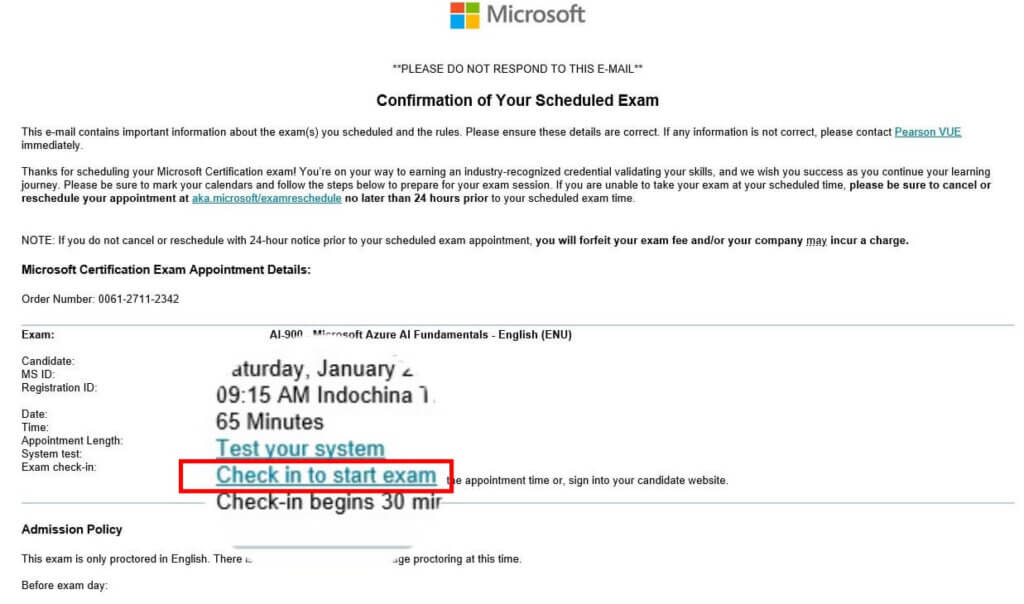The image size is (1024, 604).
Task: Click the Registration ID label
Action: (59, 387)
